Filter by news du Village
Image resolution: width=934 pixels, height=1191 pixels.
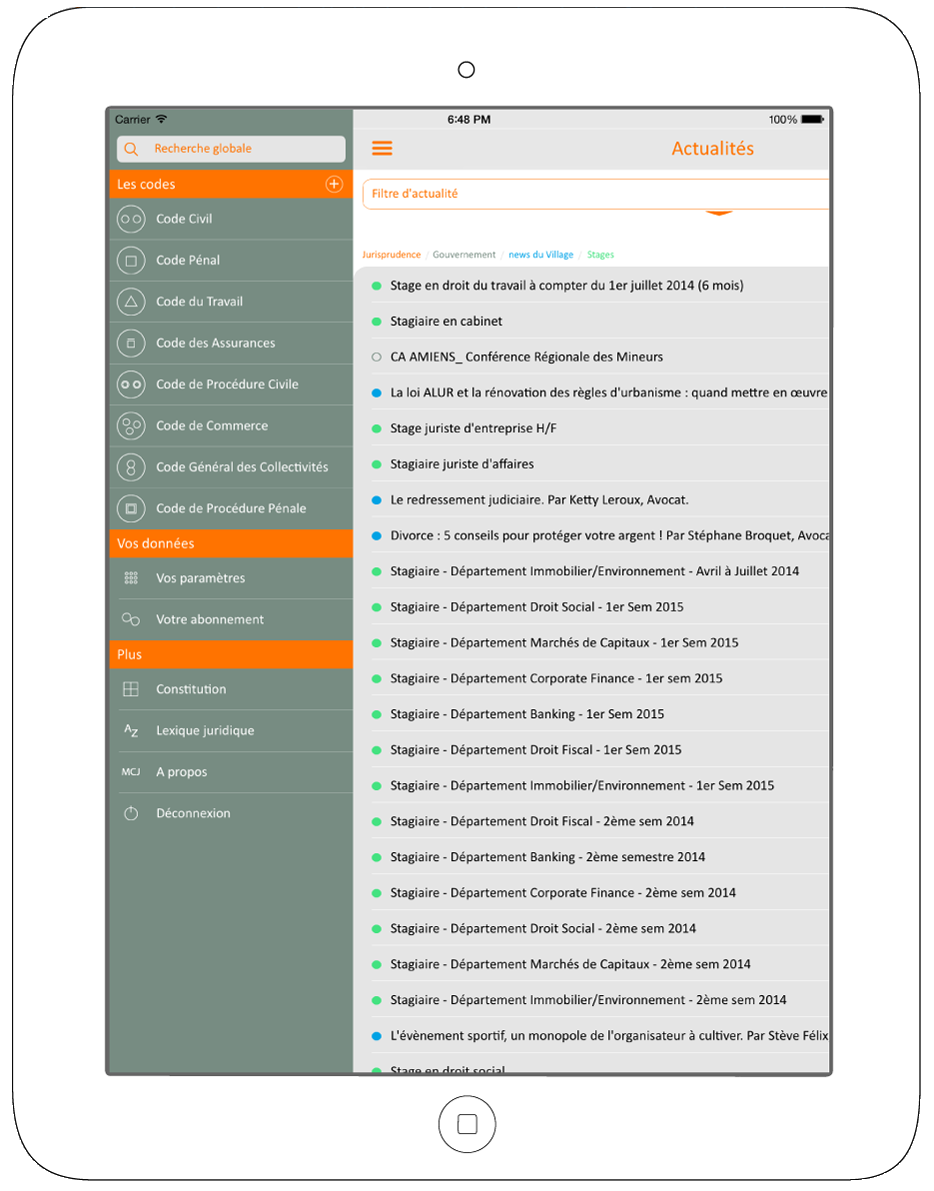tap(541, 254)
